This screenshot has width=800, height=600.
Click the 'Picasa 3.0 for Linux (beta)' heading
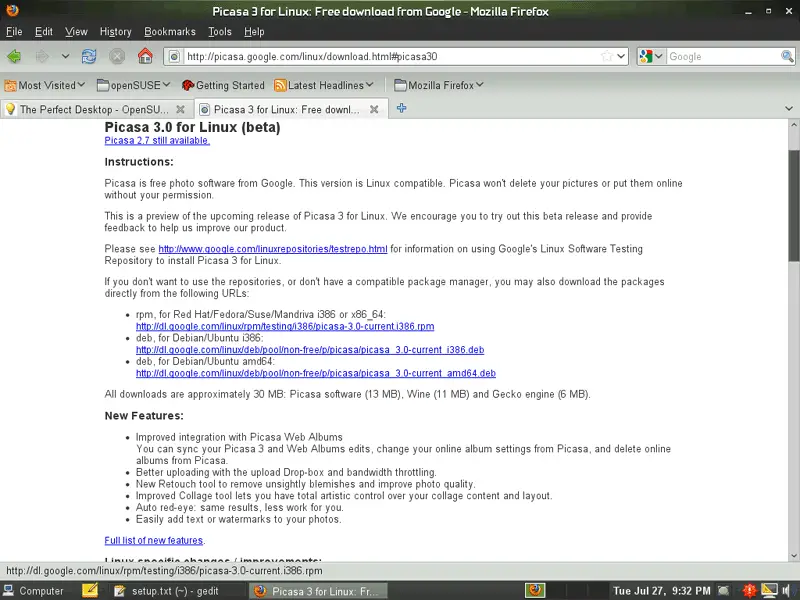[x=192, y=127]
